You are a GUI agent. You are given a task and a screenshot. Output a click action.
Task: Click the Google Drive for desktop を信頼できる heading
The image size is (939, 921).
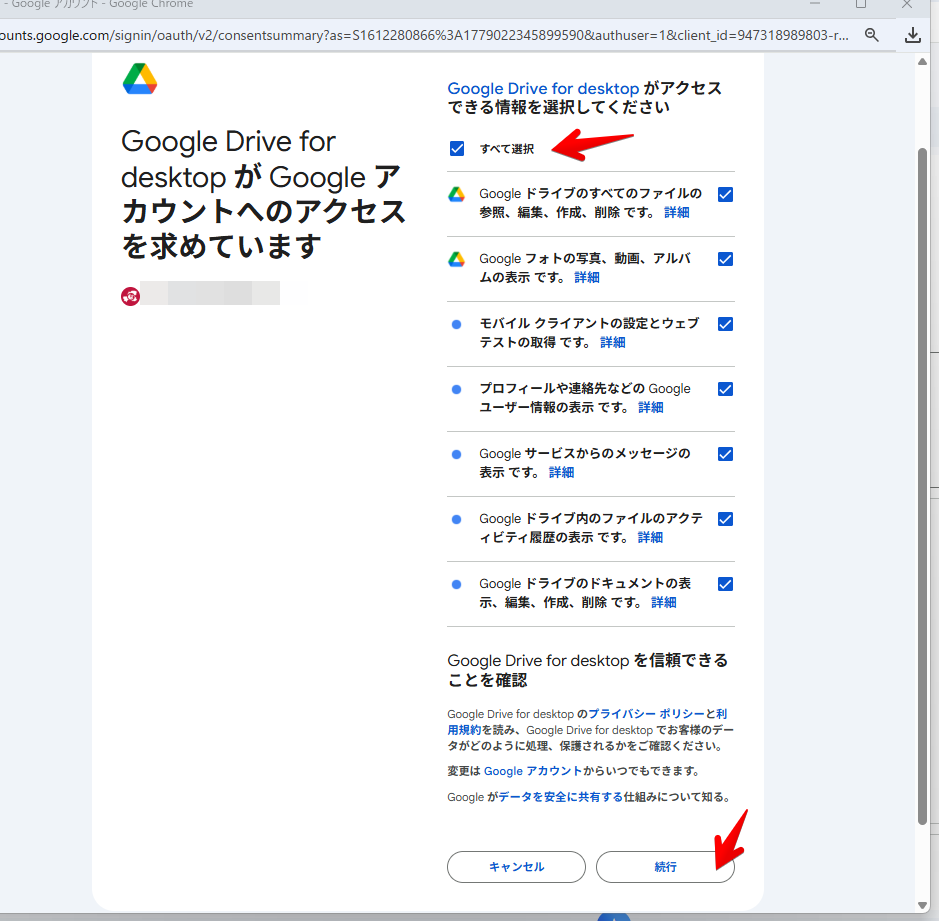587,669
